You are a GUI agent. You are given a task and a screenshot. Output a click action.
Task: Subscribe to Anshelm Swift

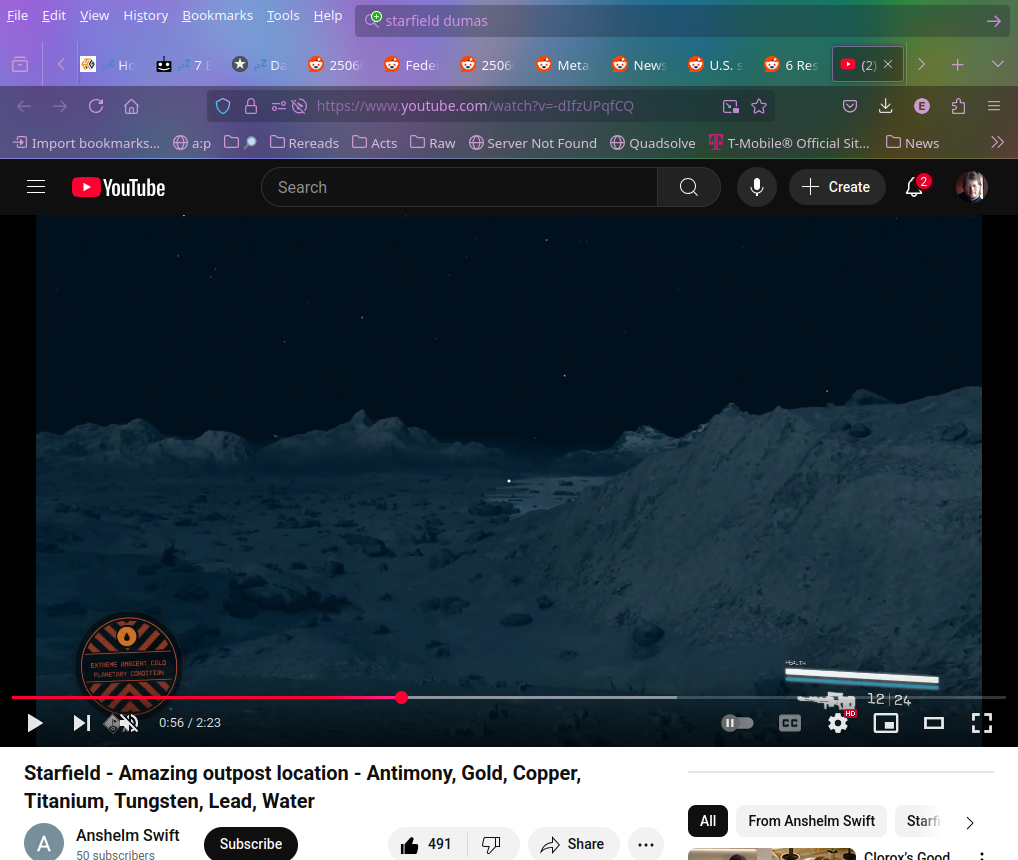point(251,844)
